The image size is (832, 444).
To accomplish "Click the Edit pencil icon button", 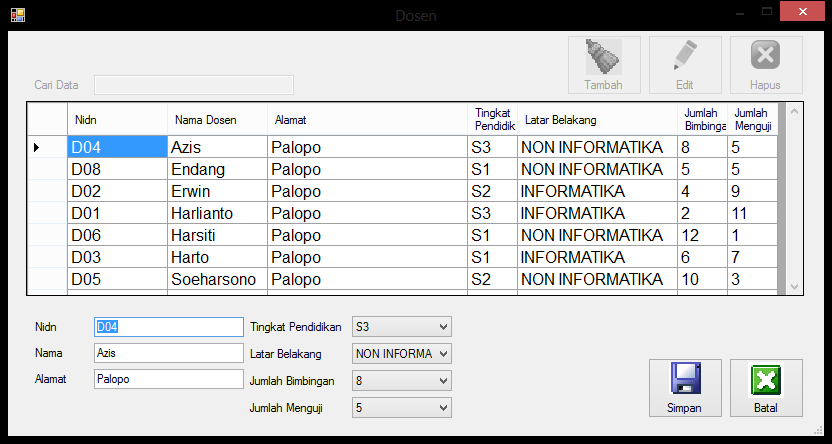I will pos(684,65).
